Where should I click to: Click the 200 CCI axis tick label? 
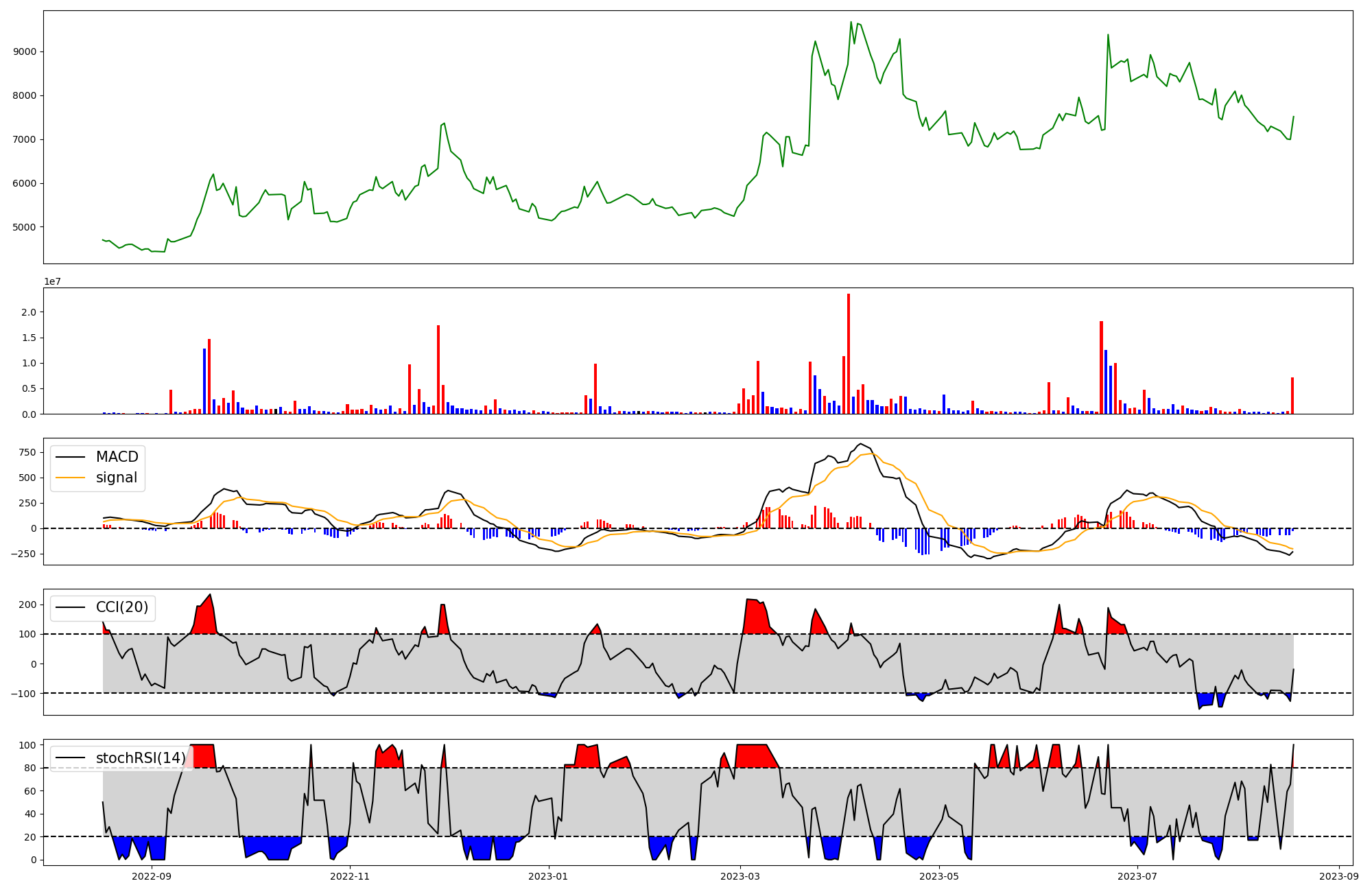(x=28, y=605)
